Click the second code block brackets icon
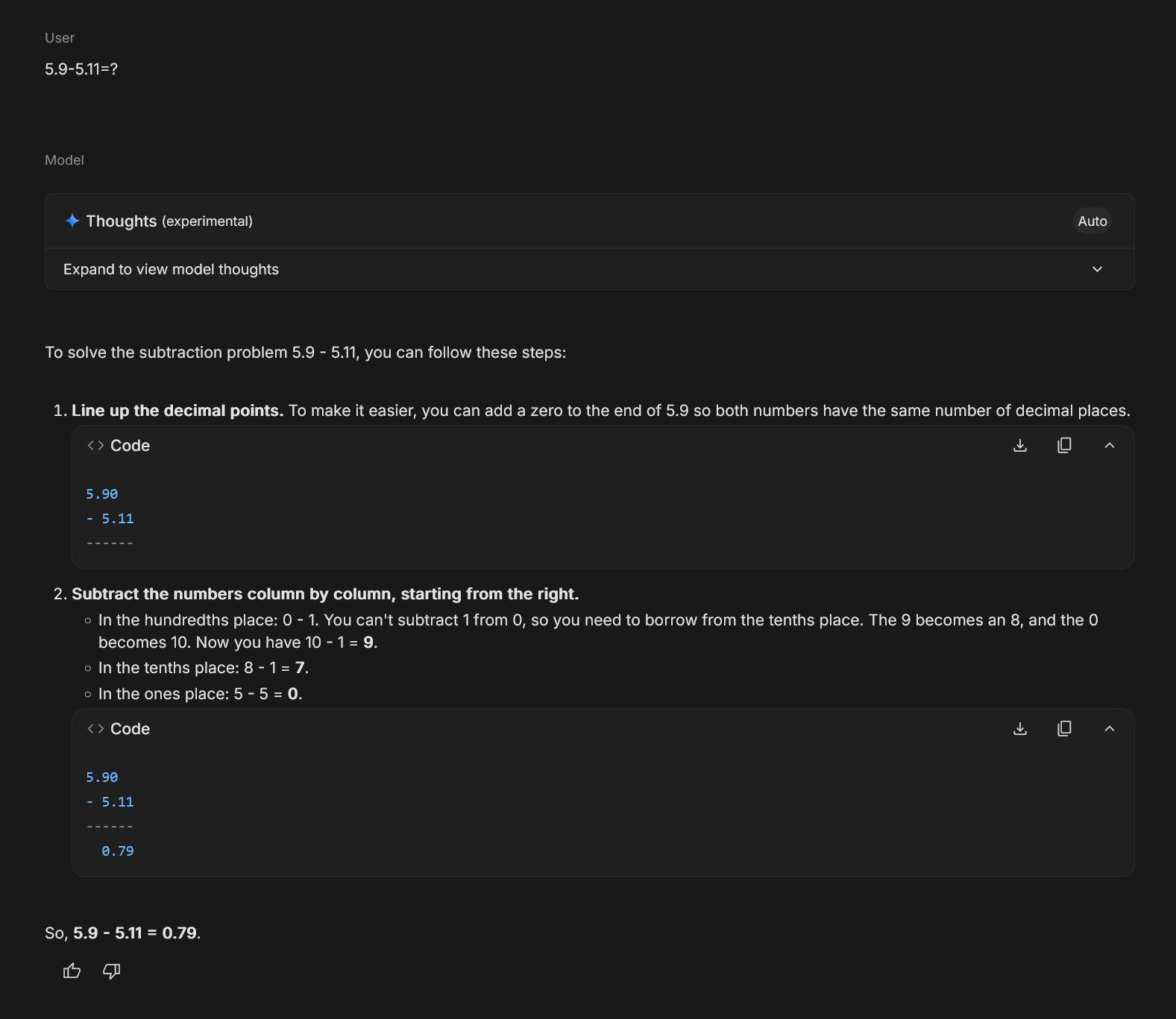 point(95,728)
